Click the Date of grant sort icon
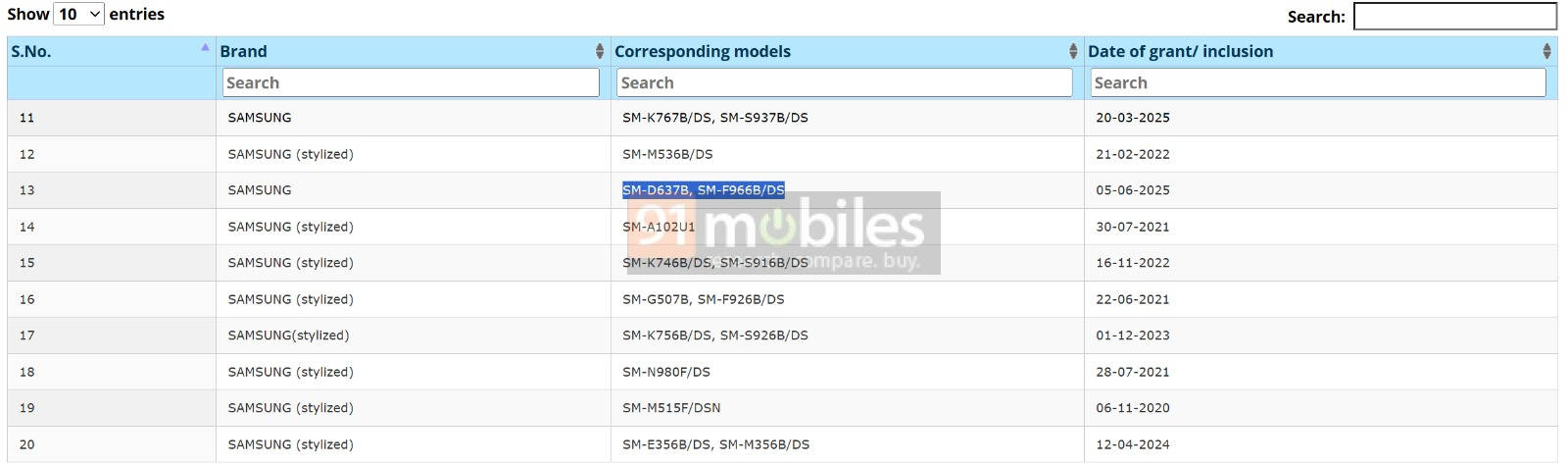1568x465 pixels. coord(1545,51)
